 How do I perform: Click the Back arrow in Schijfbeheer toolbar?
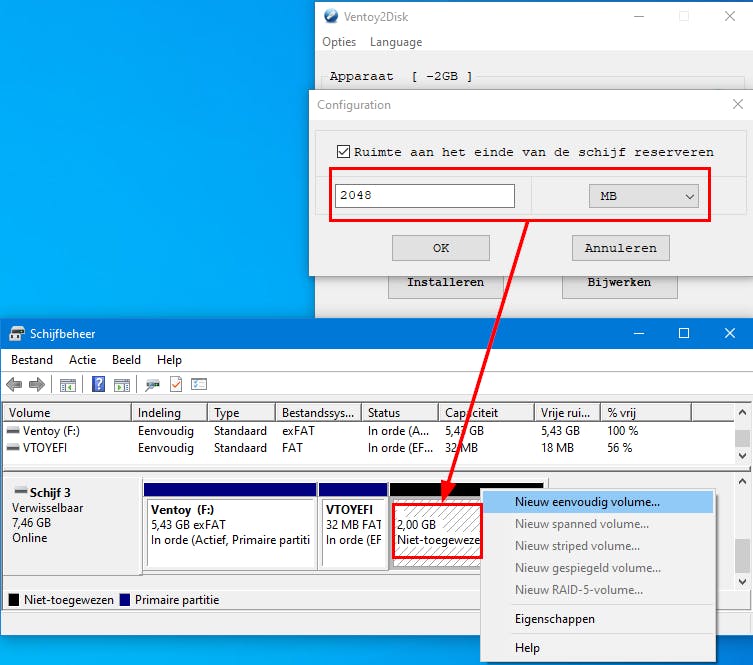(14, 385)
